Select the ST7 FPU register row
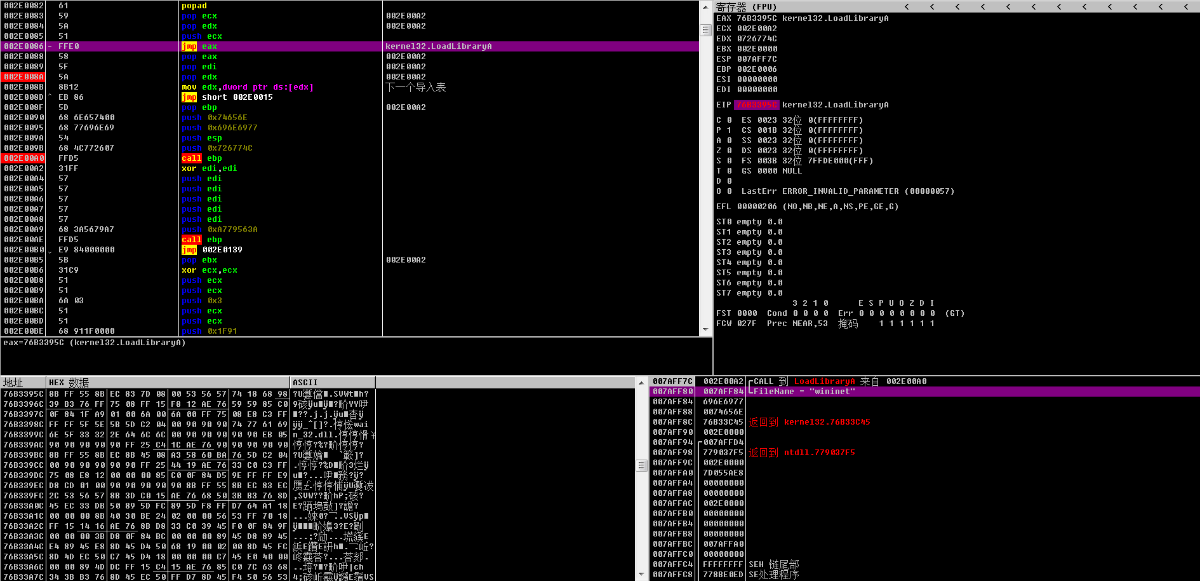This screenshot has width=1200, height=581. pyautogui.click(x=750, y=292)
